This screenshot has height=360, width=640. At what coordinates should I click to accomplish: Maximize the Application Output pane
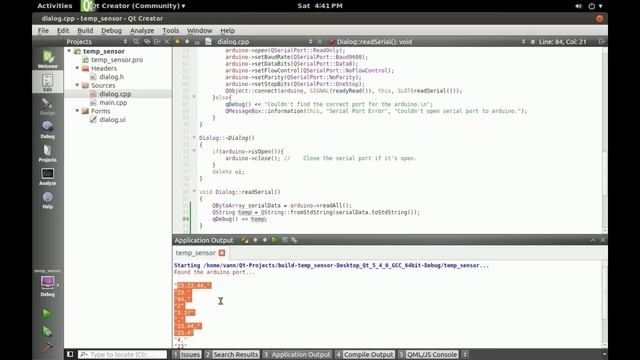coord(593,240)
